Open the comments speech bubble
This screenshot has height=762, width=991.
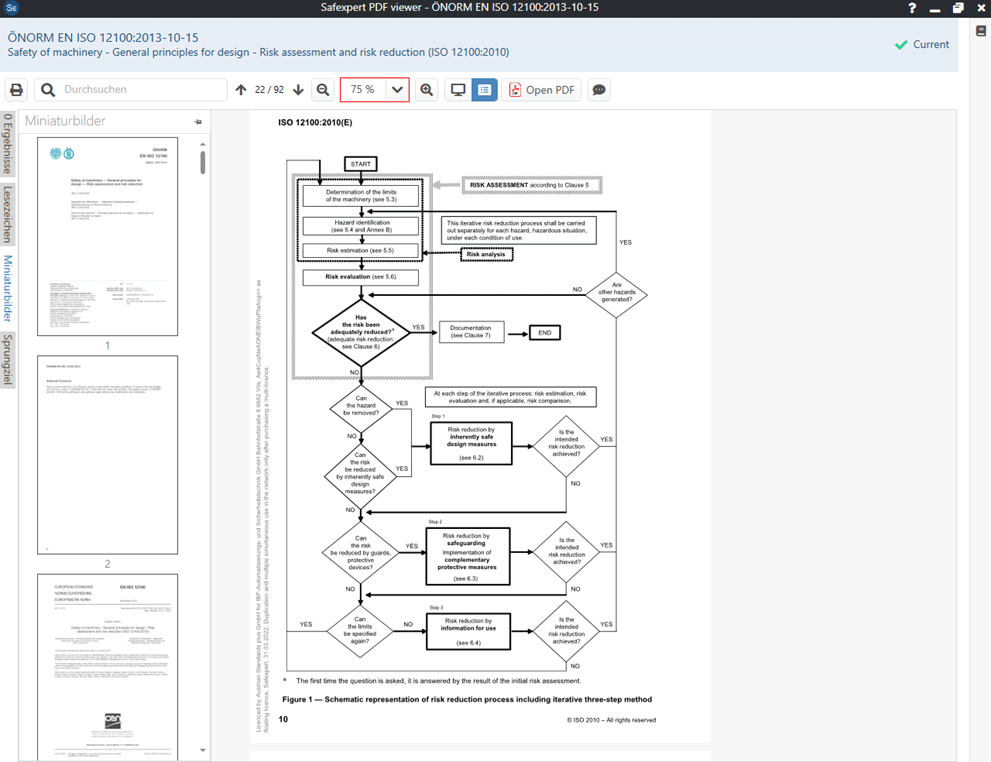599,90
